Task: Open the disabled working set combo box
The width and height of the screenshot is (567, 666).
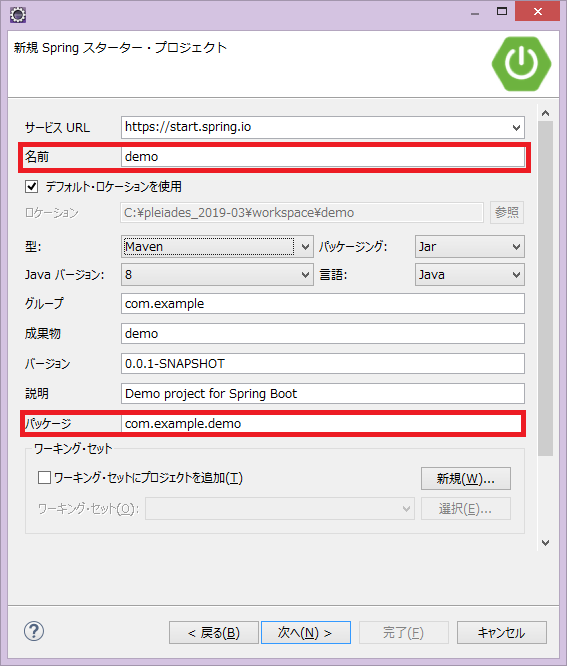Action: point(280,508)
